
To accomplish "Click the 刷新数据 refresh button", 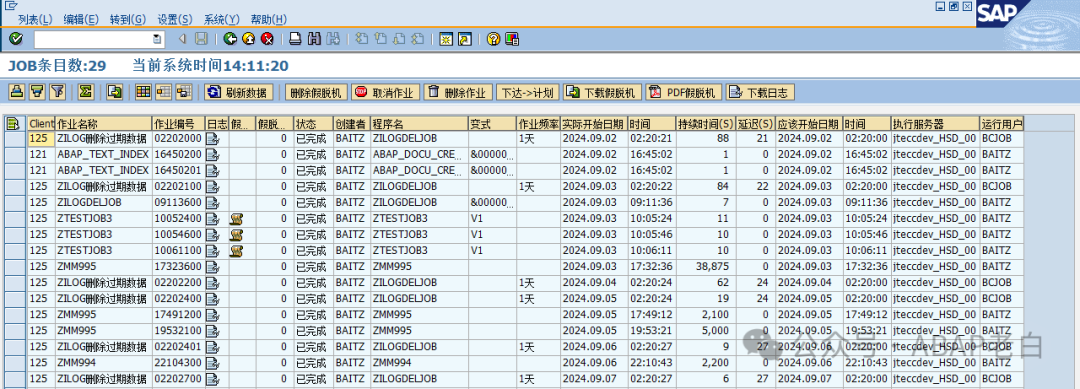I will point(240,92).
